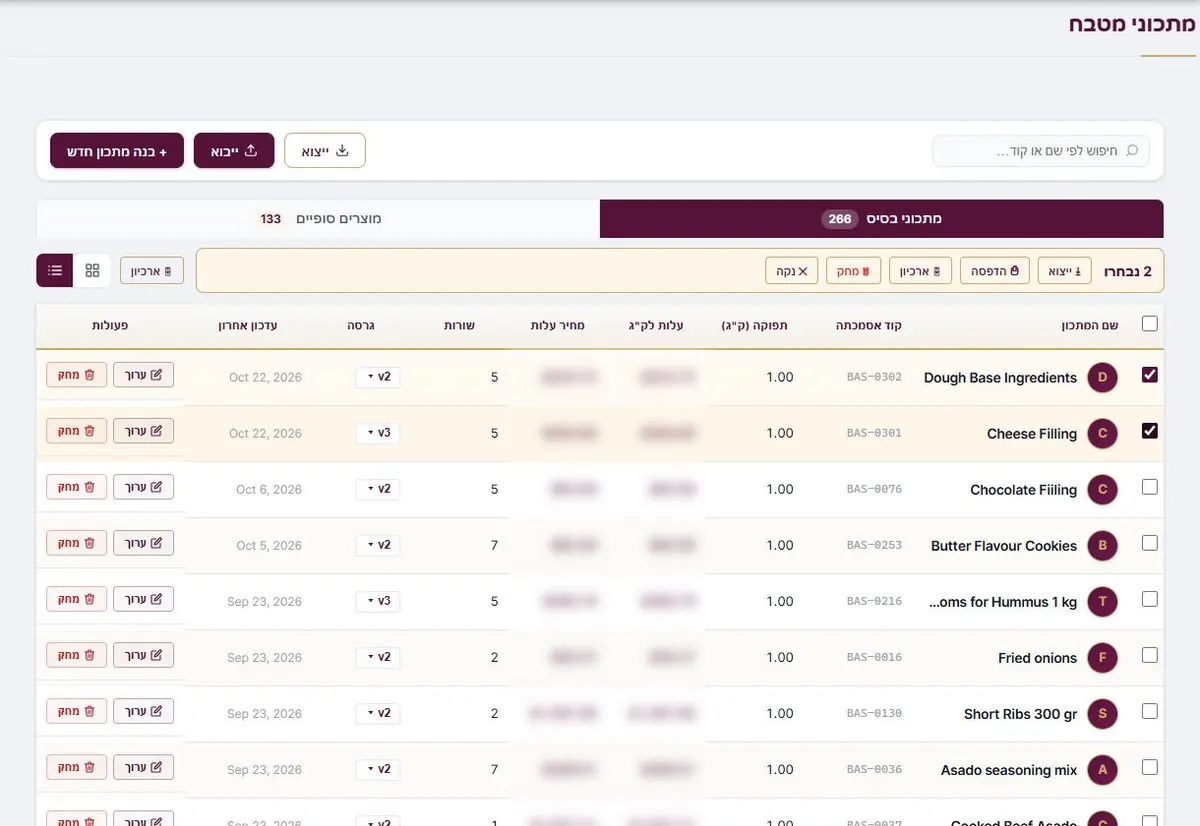The image size is (1200, 826).
Task: Click the B avatar of Butter Flavour Cookies
Action: pyautogui.click(x=1102, y=546)
